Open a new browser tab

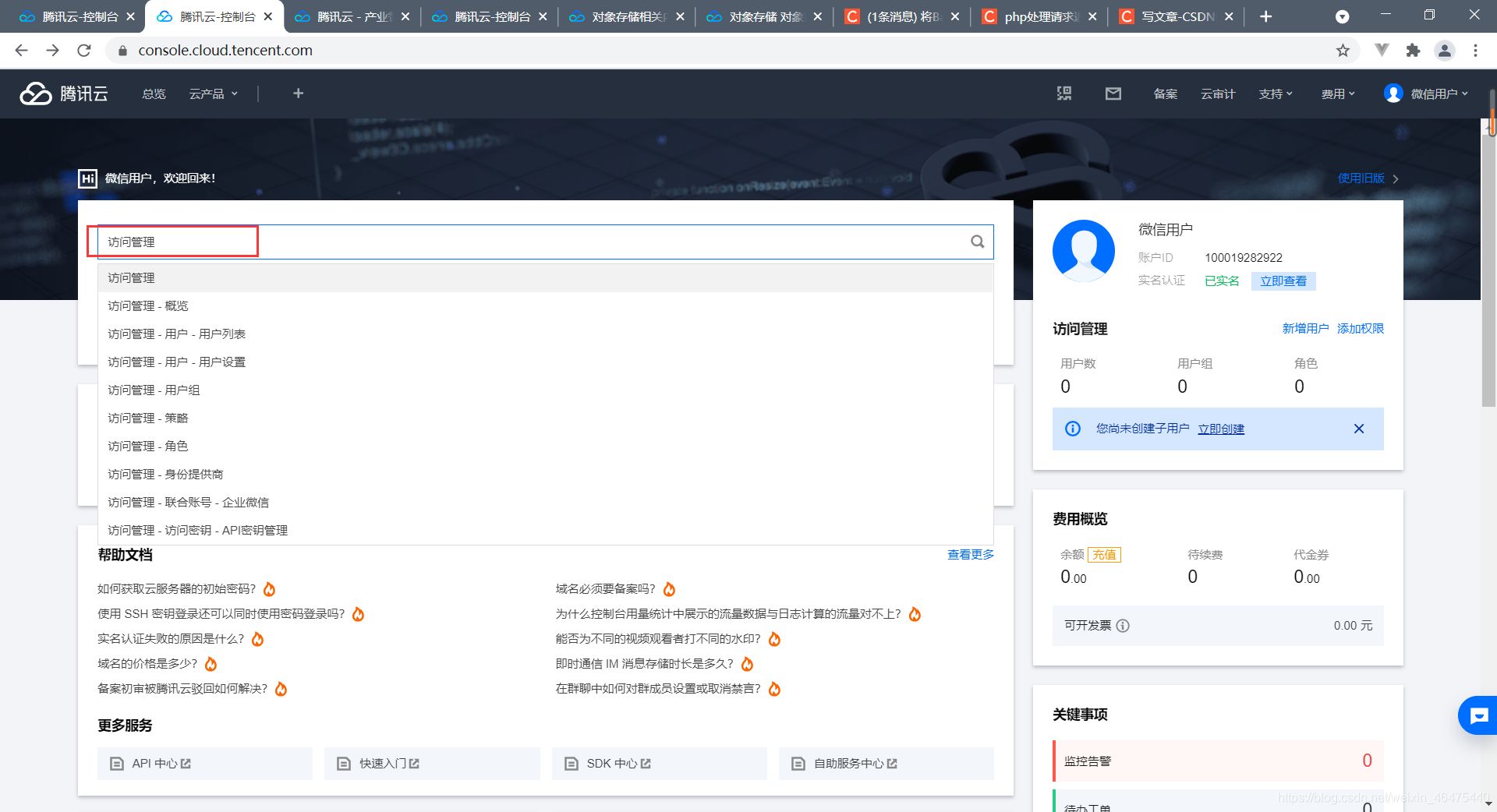tap(1266, 16)
